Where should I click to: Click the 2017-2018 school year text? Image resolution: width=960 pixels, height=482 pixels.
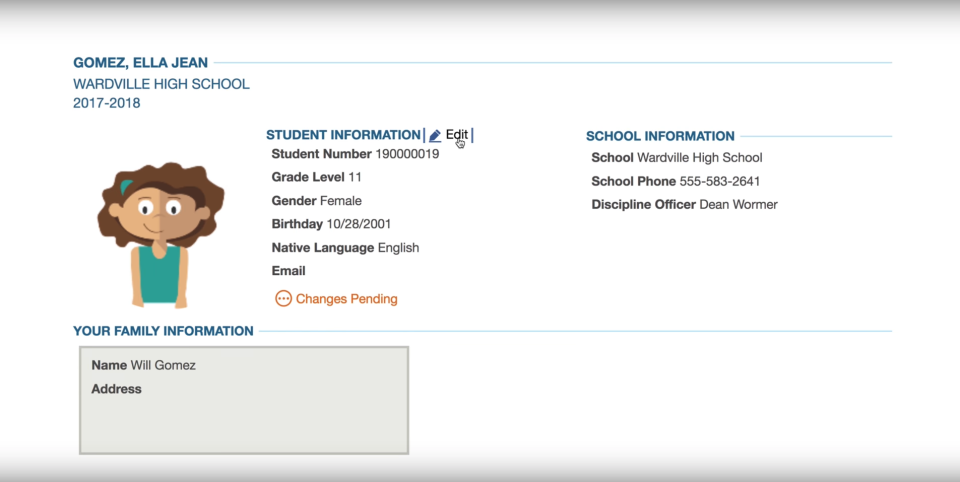107,103
